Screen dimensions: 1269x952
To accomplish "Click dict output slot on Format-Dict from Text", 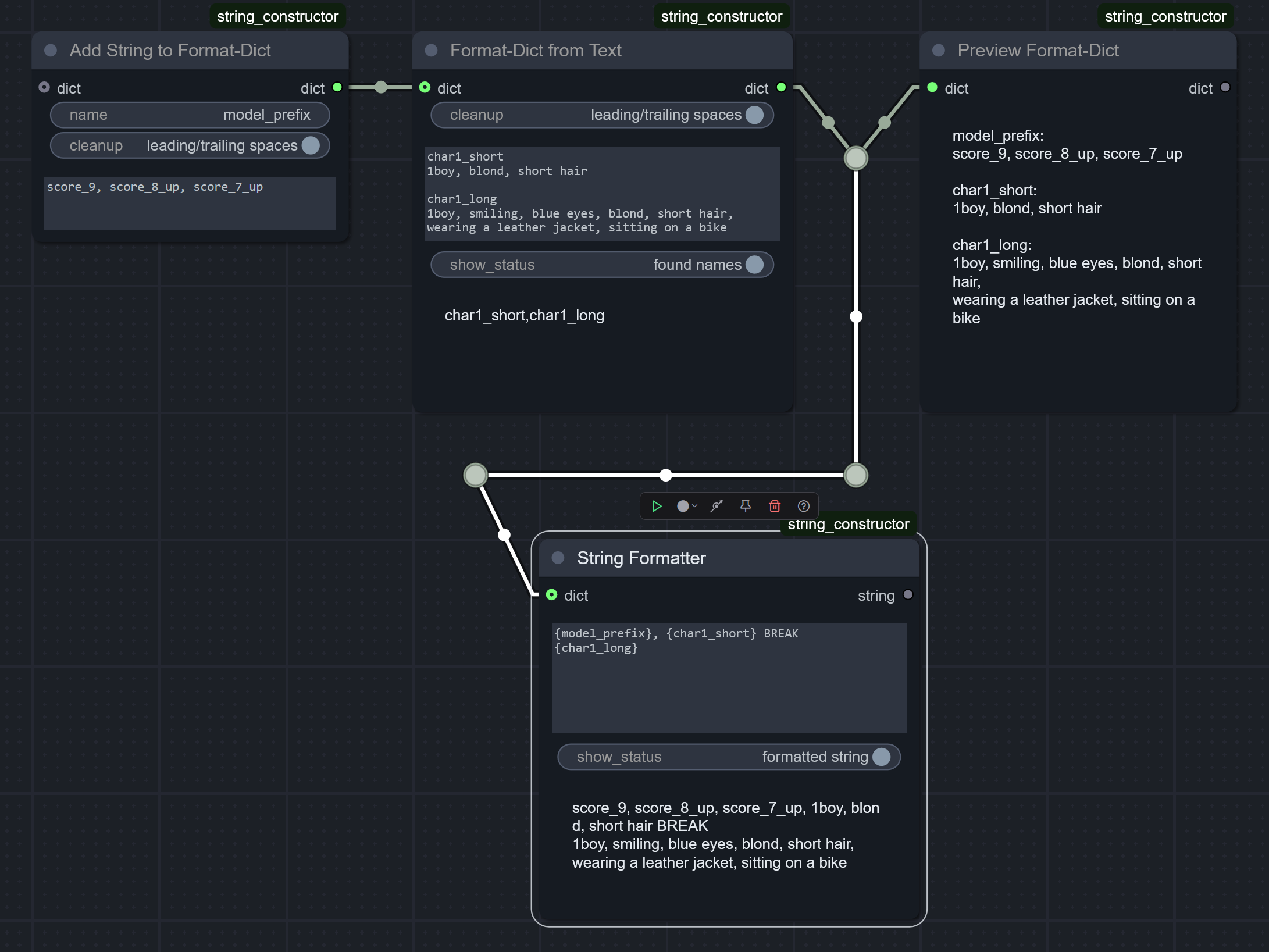I will (x=782, y=88).
